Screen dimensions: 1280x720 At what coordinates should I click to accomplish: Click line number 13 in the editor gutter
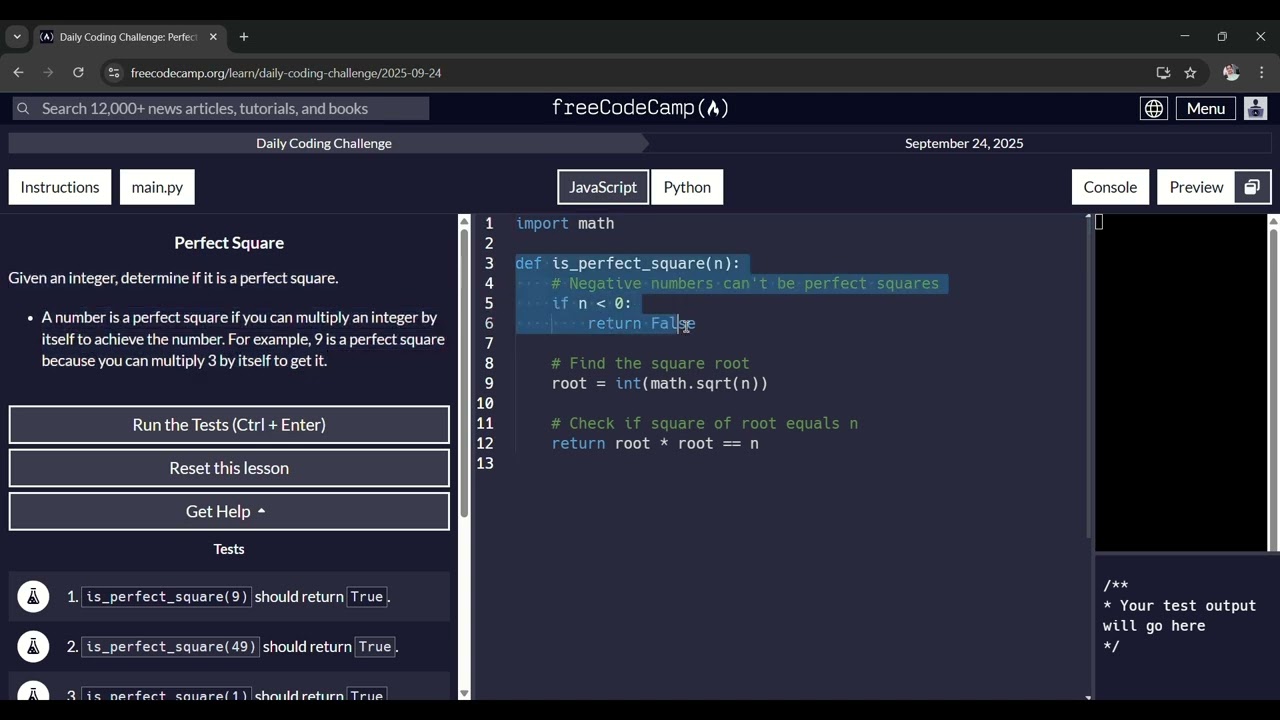(485, 463)
